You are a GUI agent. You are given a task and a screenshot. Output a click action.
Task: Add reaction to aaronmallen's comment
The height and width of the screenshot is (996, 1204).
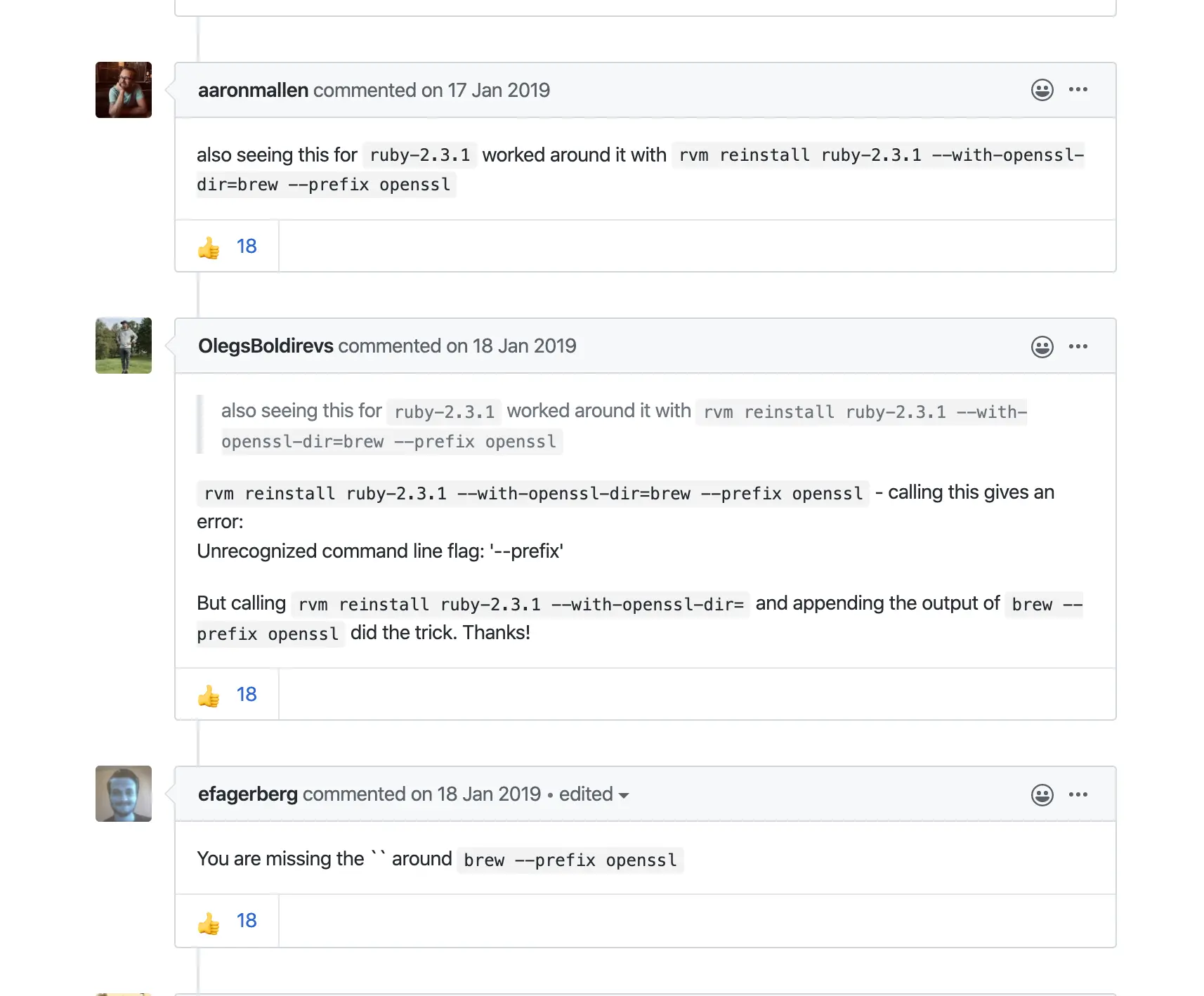pyautogui.click(x=1042, y=90)
